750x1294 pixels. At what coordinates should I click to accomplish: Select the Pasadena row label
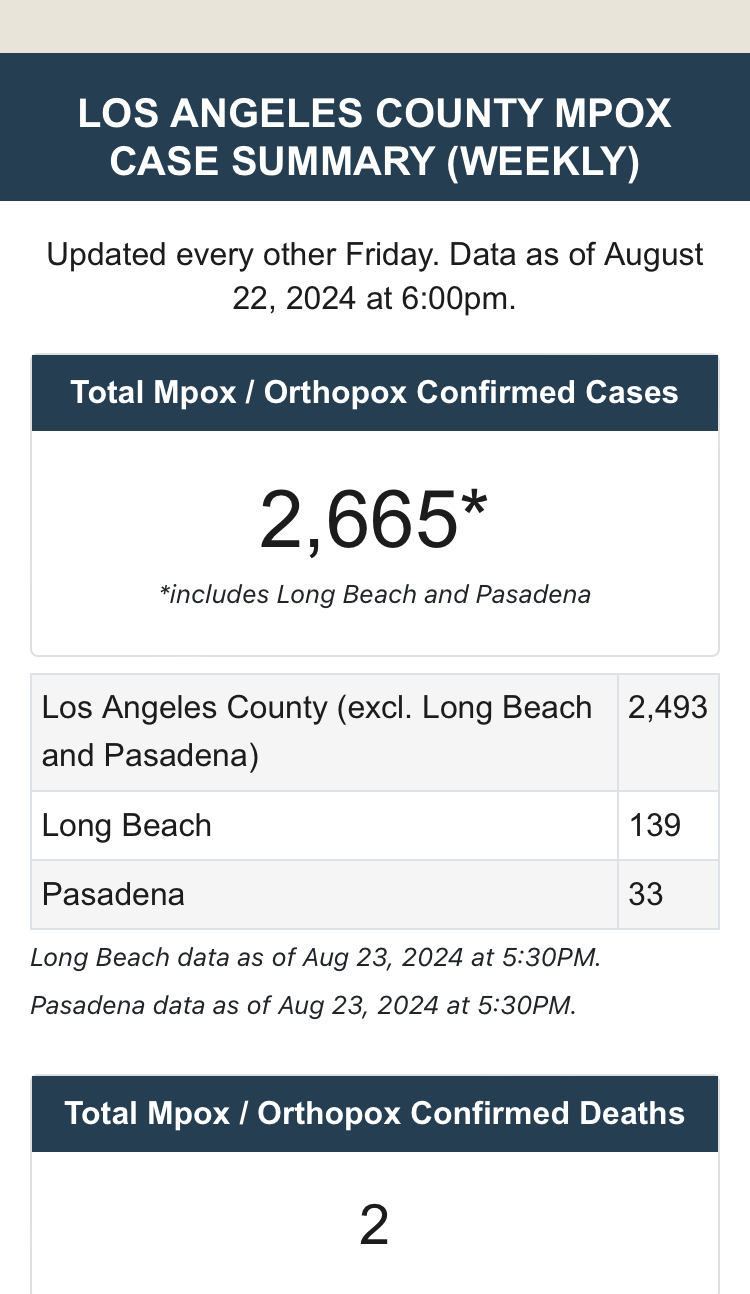113,894
